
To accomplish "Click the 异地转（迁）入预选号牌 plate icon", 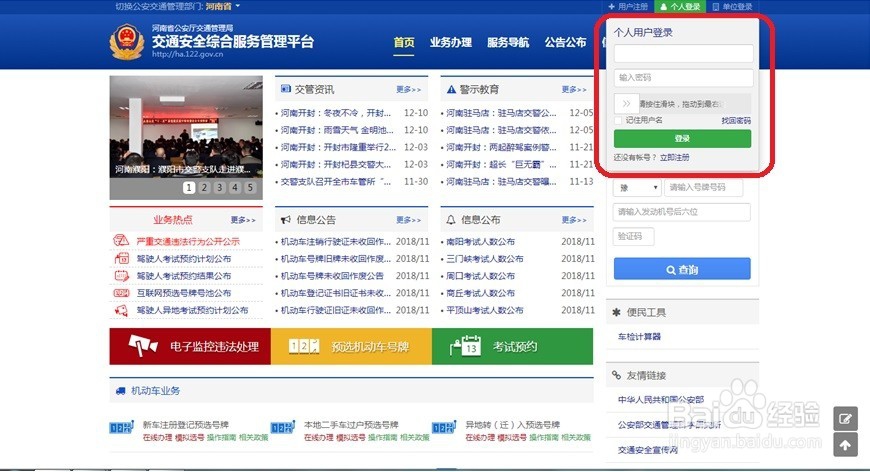I will (x=444, y=428).
